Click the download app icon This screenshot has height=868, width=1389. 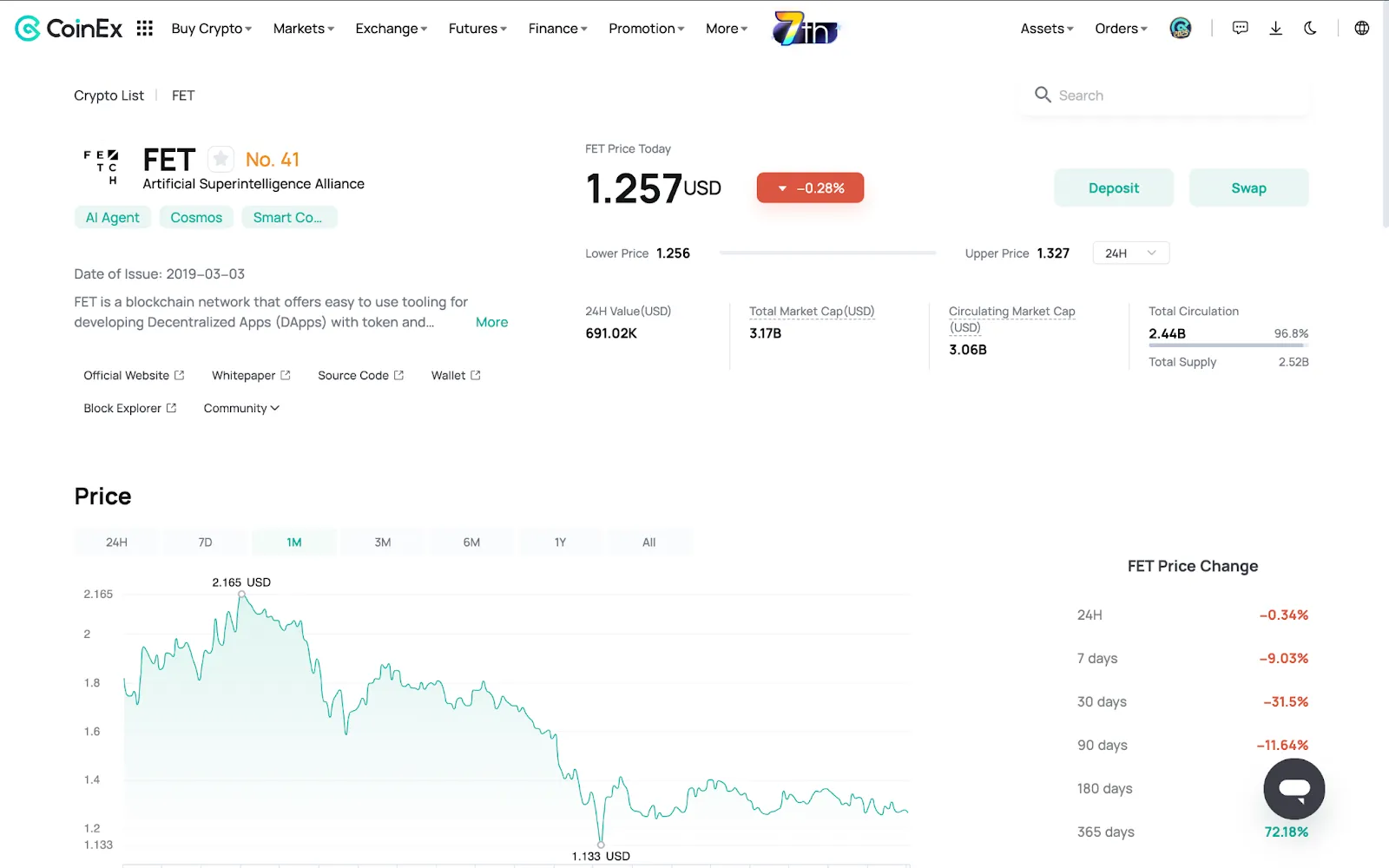(x=1275, y=28)
